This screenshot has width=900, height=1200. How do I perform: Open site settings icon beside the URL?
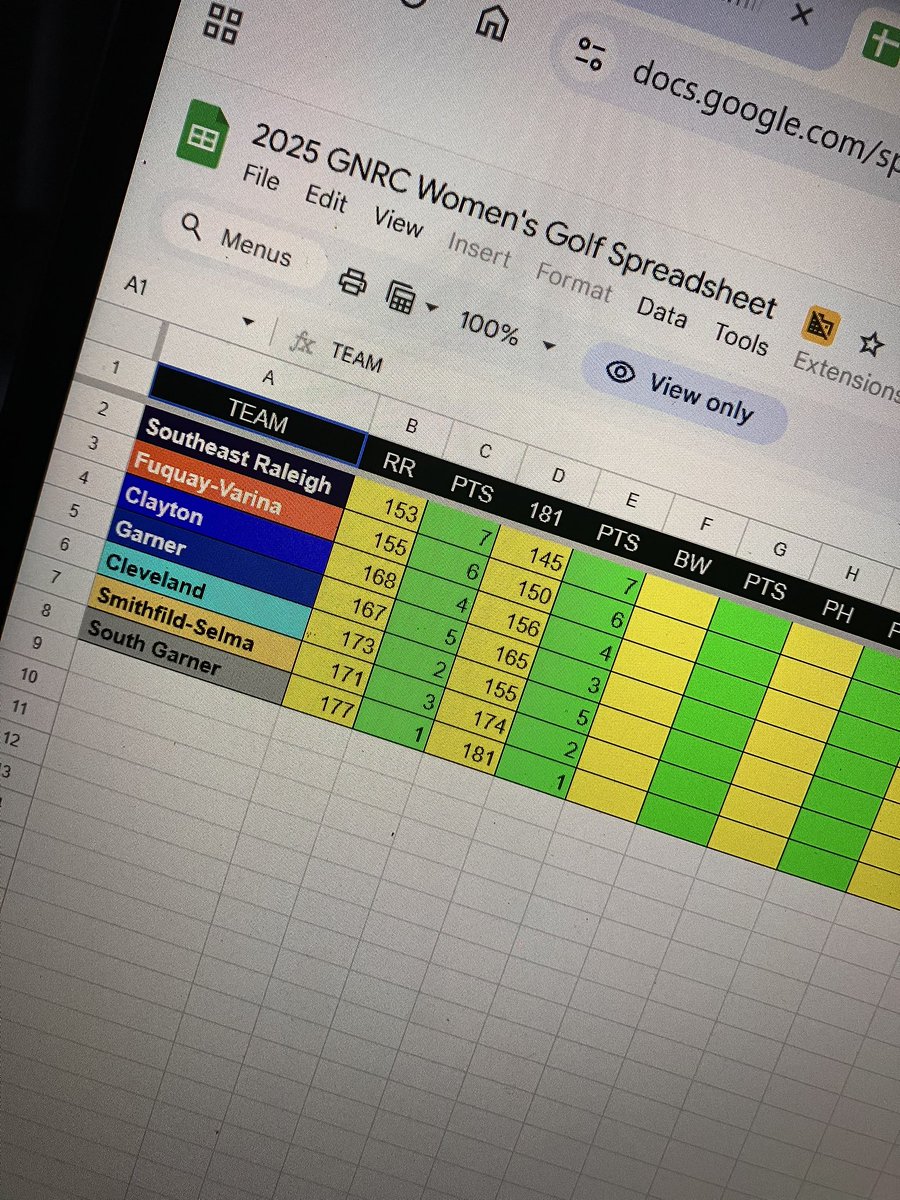coord(591,54)
